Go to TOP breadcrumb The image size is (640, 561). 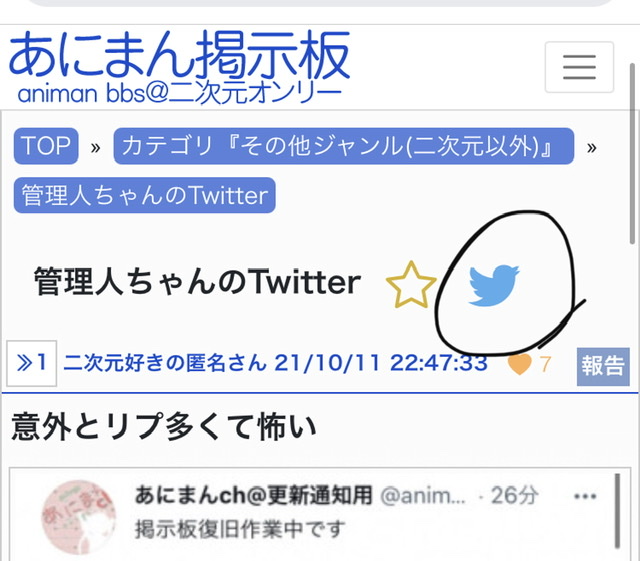pyautogui.click(x=46, y=146)
